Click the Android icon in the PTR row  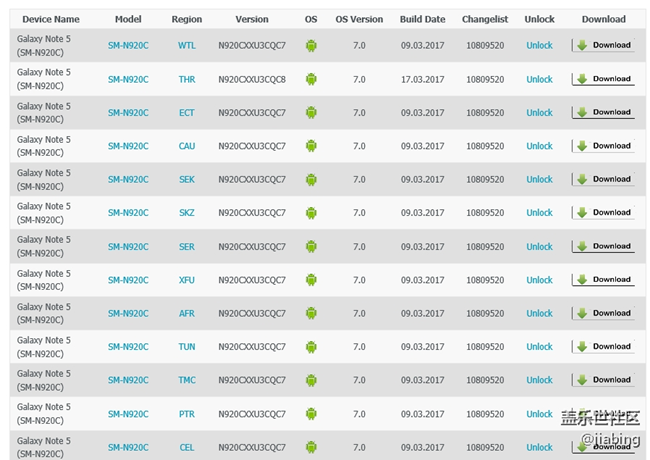(x=311, y=414)
